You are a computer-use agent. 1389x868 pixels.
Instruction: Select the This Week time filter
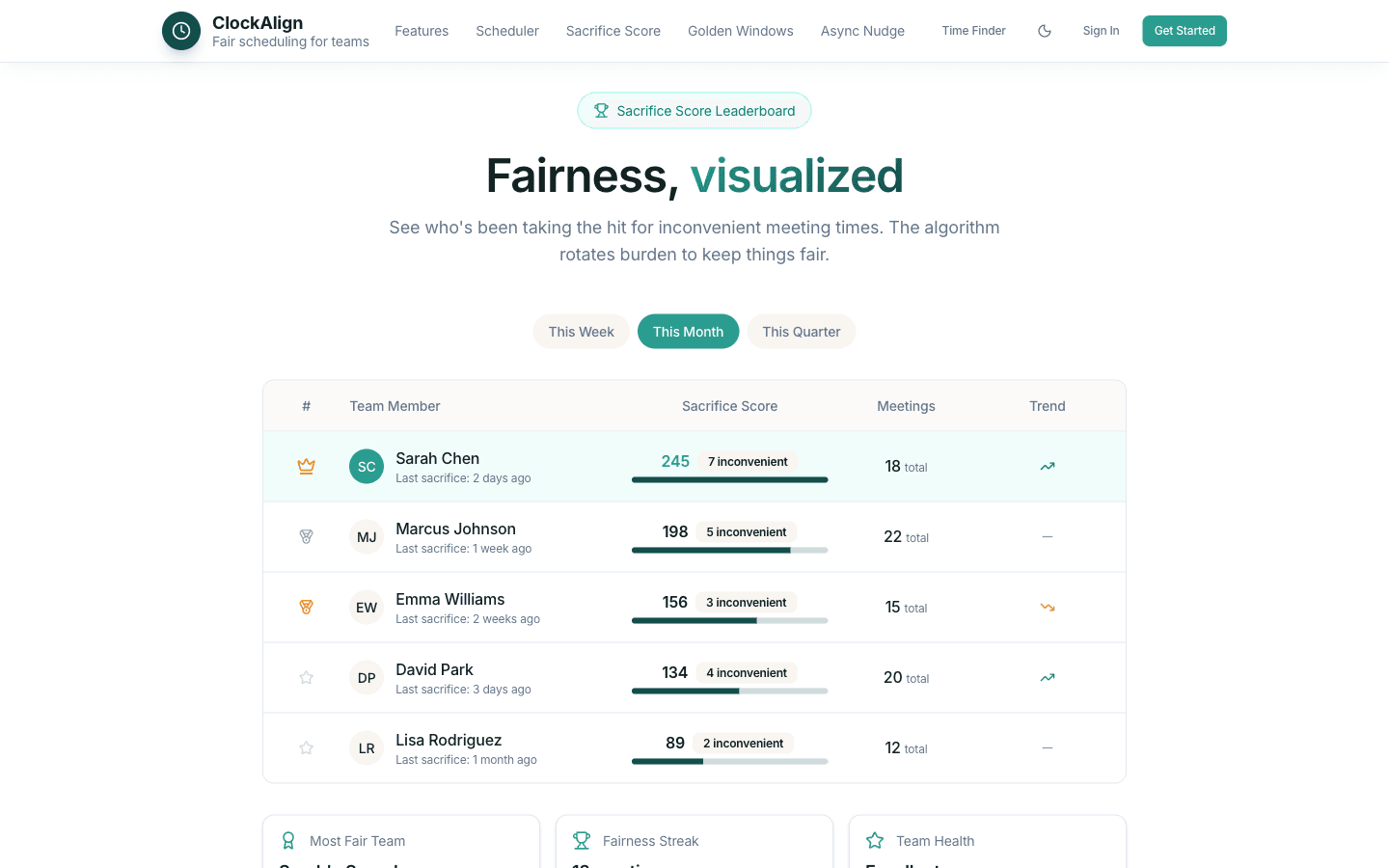581,331
